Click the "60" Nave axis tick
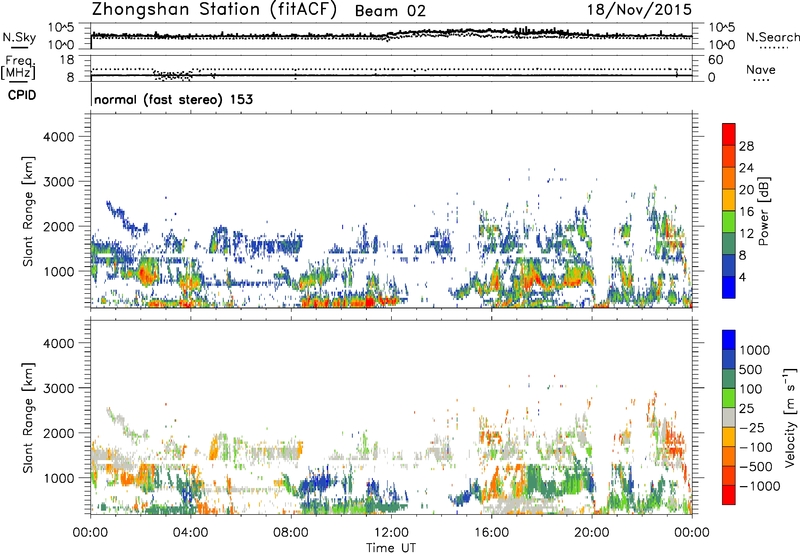Viewport: 800px width, 554px height. [x=715, y=60]
